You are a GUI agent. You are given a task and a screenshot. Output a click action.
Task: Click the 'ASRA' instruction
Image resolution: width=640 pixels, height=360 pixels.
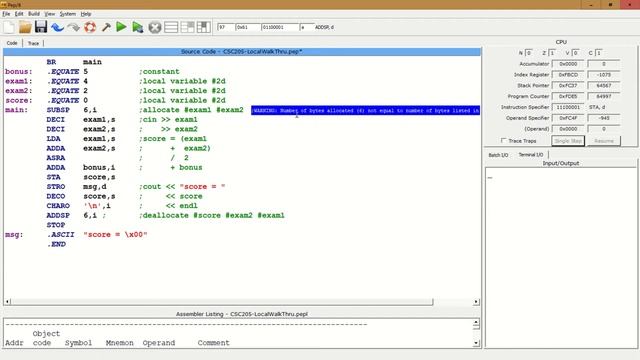click(x=56, y=158)
